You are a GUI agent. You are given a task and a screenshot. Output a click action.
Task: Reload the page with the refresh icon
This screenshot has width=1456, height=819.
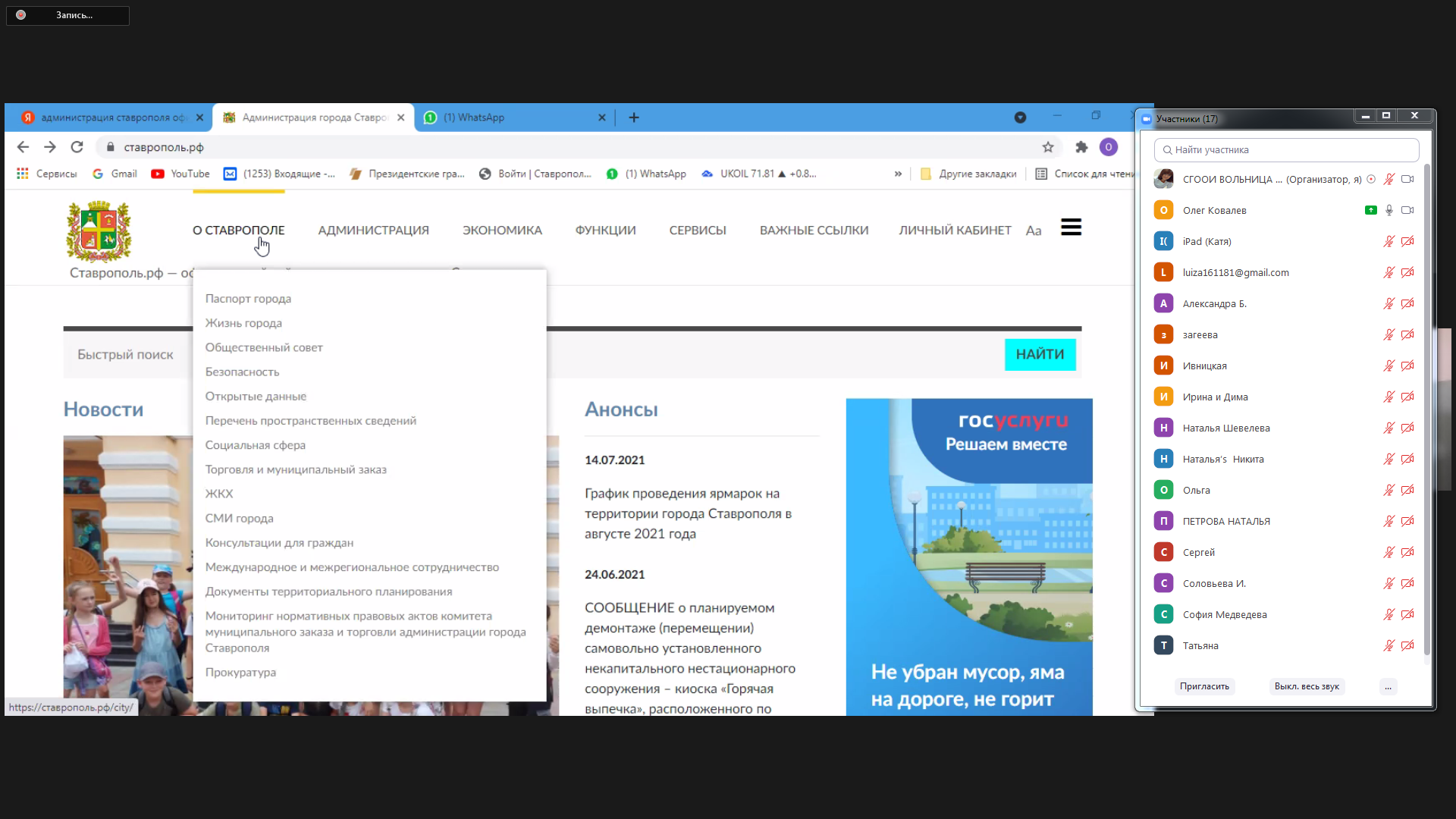coord(77,147)
